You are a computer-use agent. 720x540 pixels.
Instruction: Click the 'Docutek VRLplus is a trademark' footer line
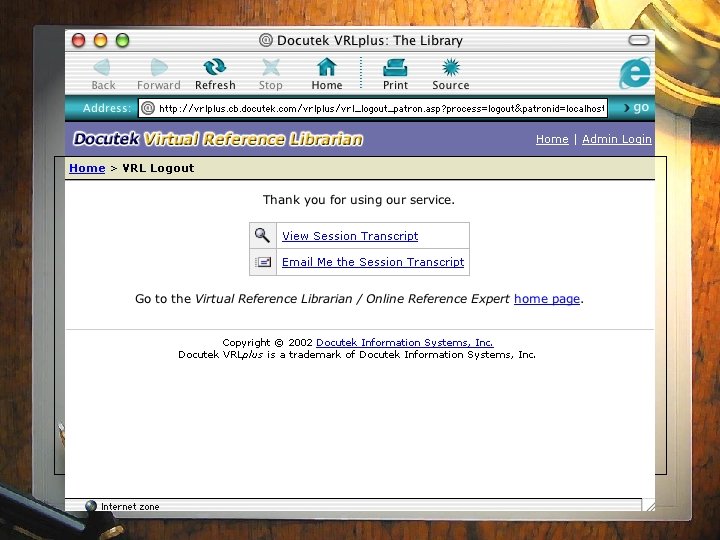coord(357,354)
